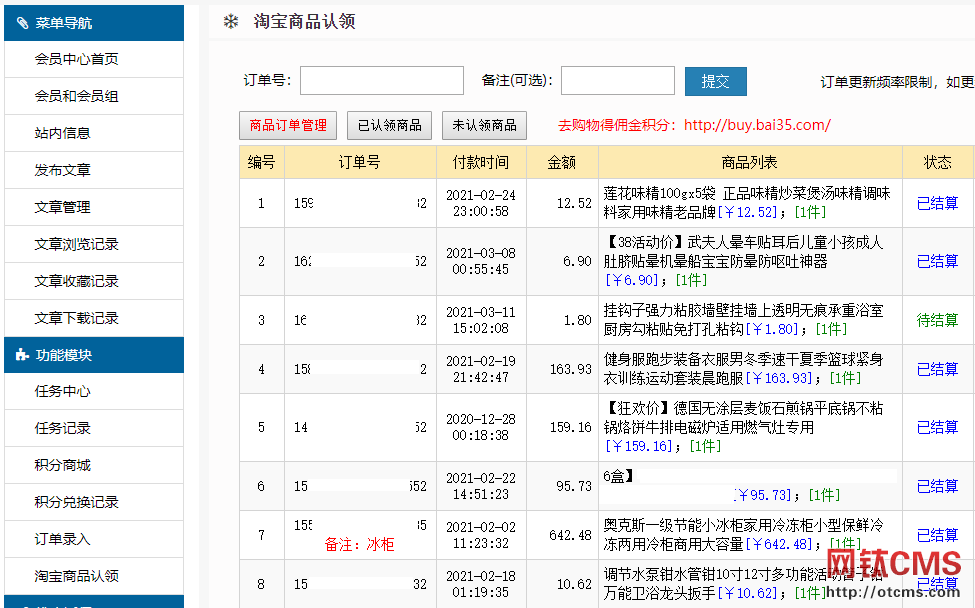Screen dimensions: 975x608
Task: Switch to the 商品订单管理 tab
Action: tap(288, 126)
